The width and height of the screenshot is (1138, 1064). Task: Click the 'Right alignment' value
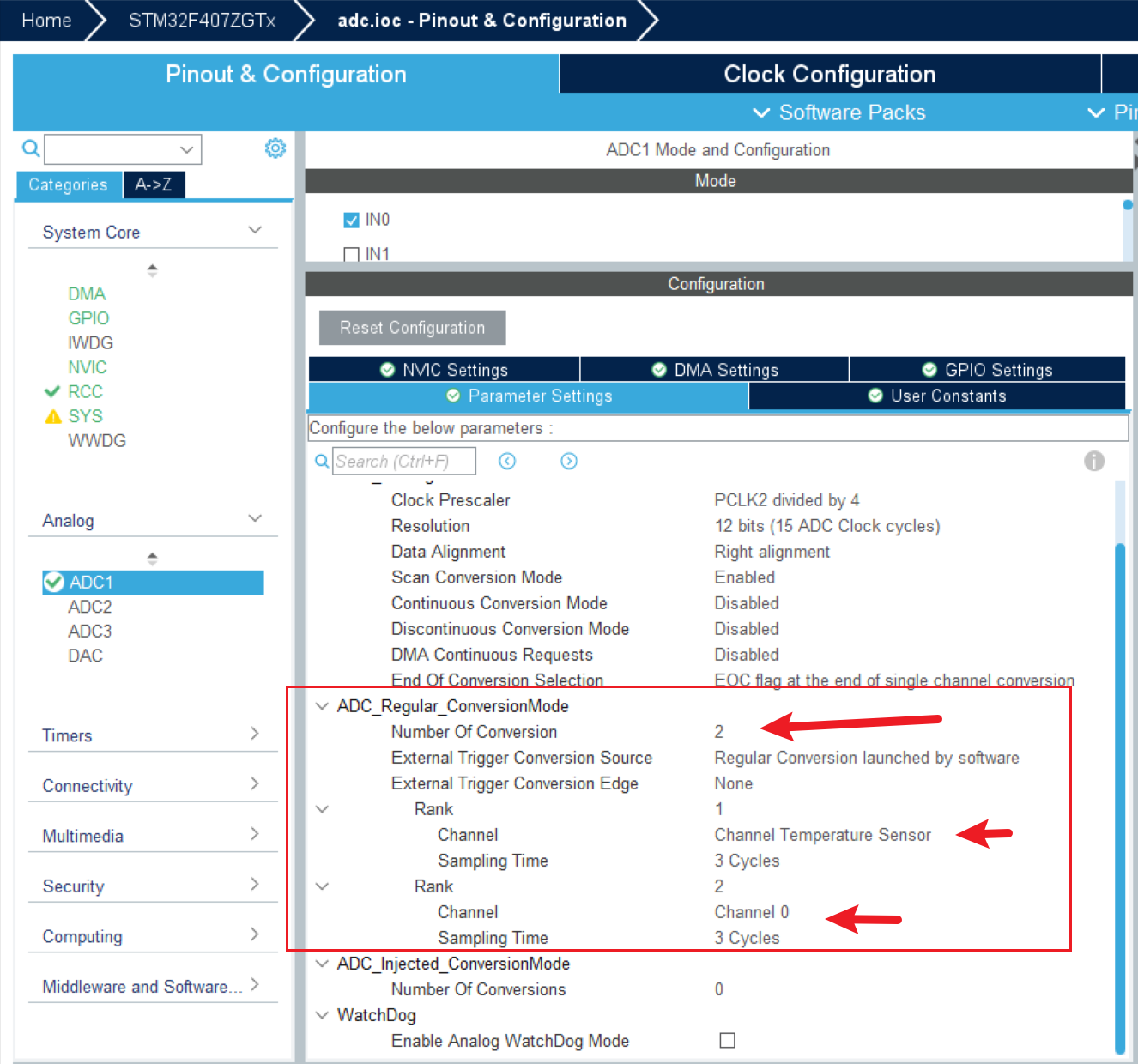click(x=772, y=552)
